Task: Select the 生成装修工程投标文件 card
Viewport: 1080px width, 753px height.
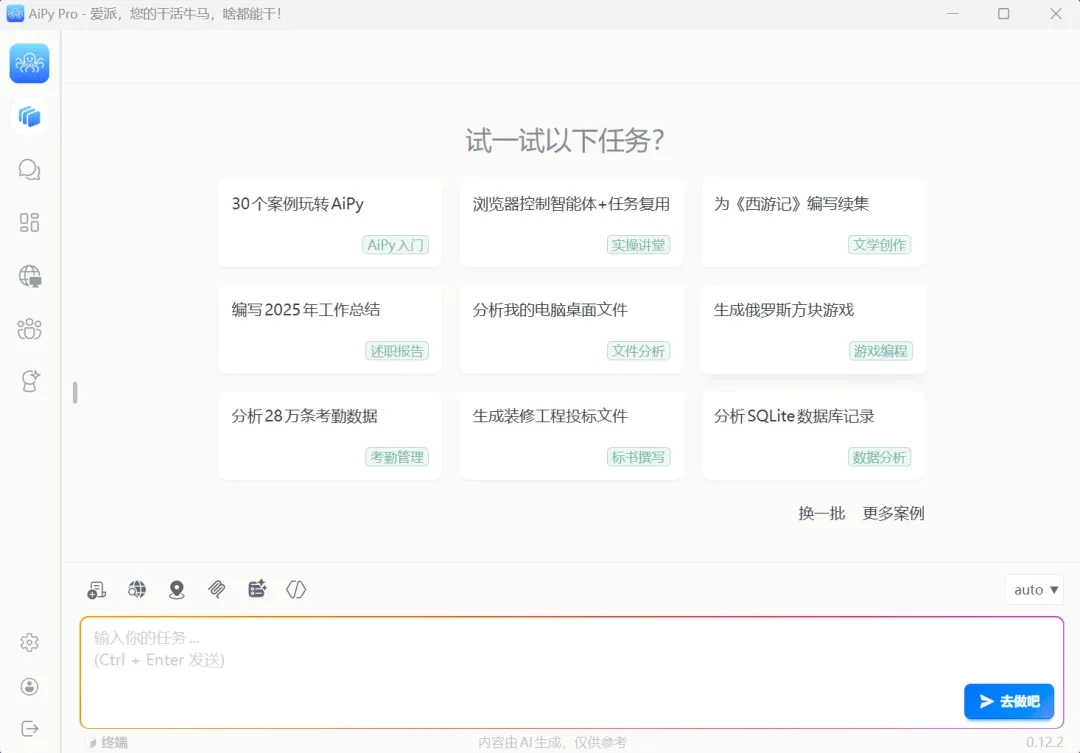Action: point(572,435)
